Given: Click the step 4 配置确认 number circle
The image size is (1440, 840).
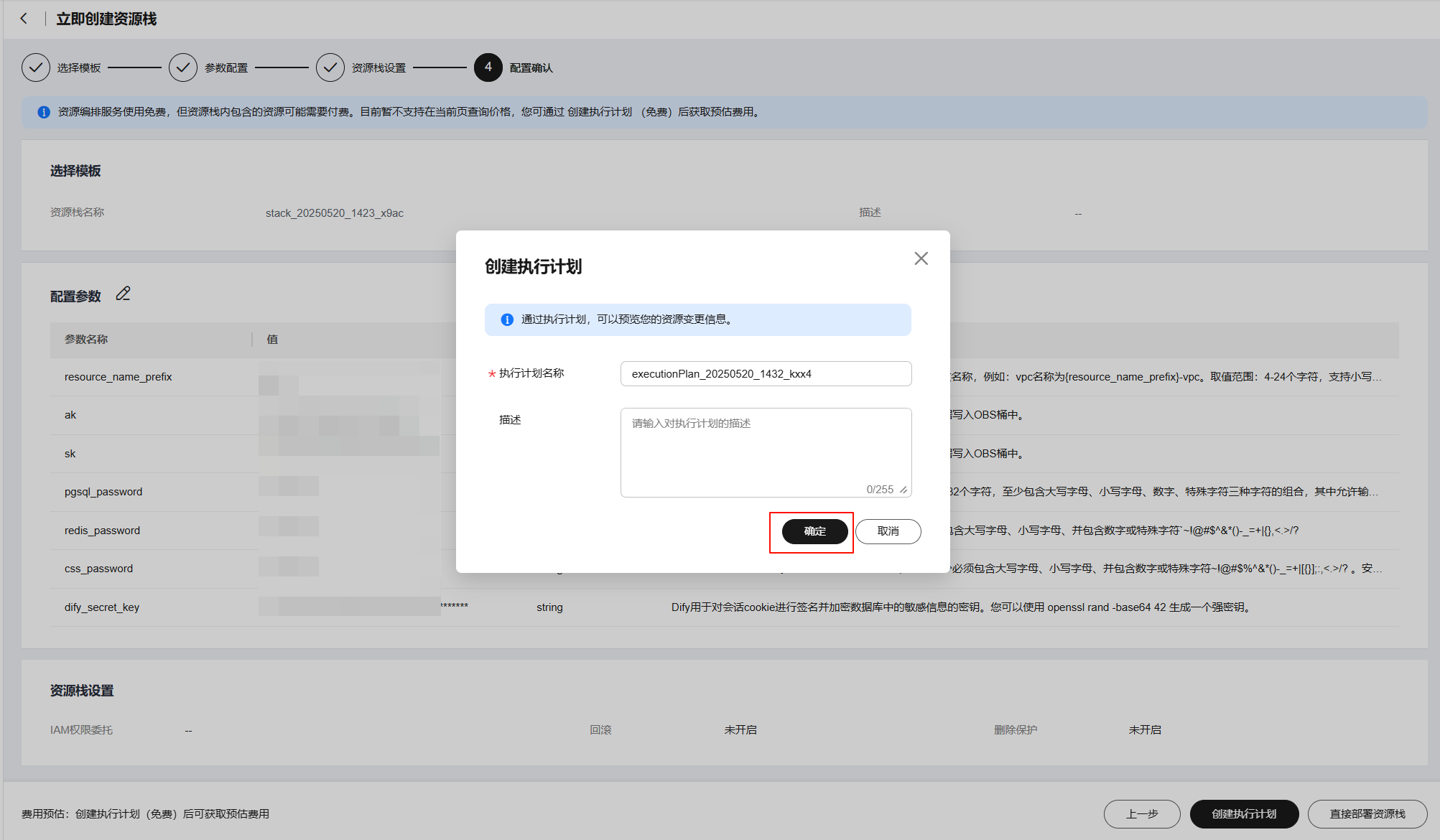Looking at the screenshot, I should click(488, 67).
